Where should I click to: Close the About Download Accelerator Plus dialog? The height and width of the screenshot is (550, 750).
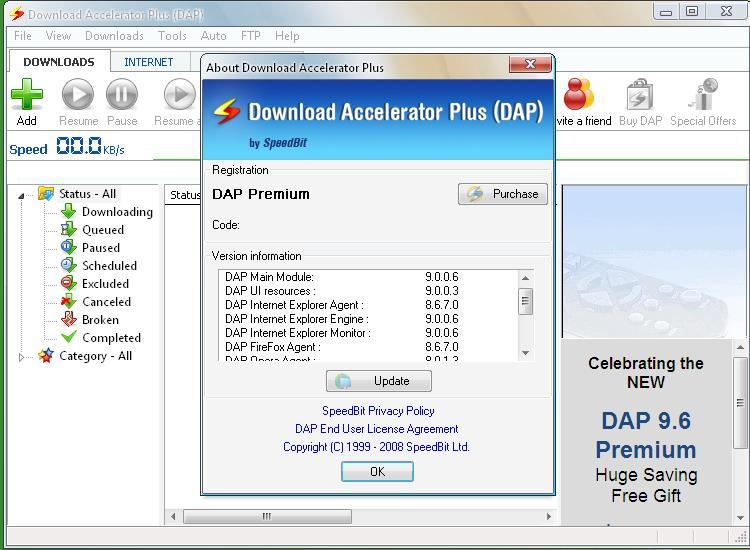(530, 64)
